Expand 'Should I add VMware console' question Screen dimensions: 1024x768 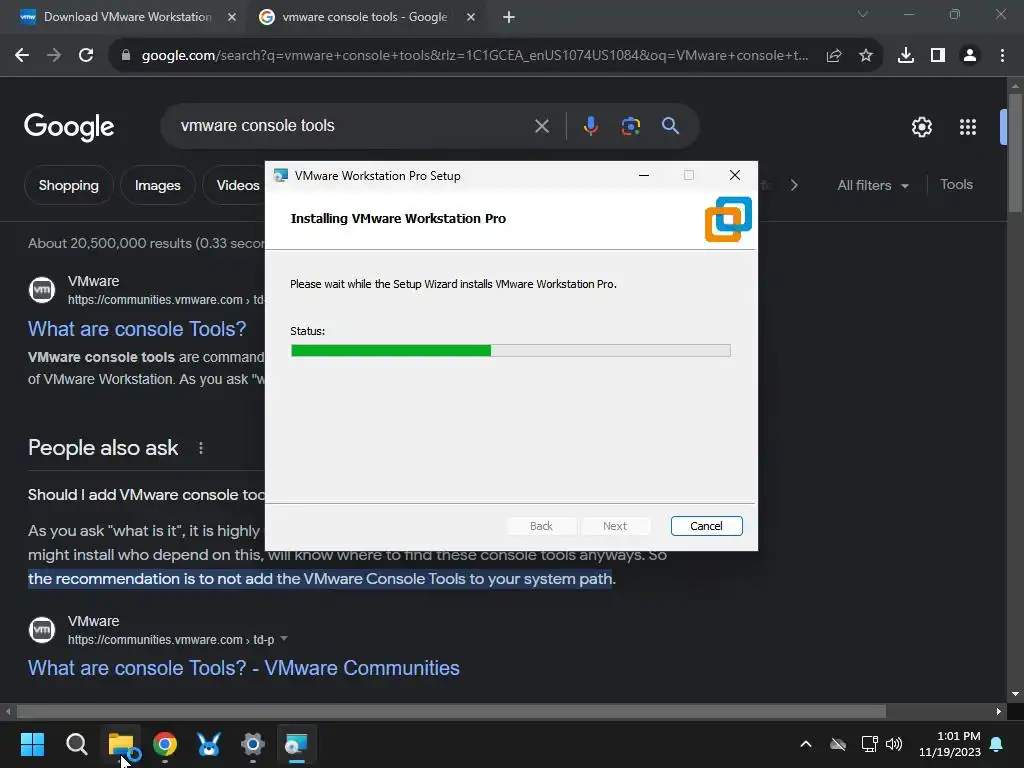146,495
